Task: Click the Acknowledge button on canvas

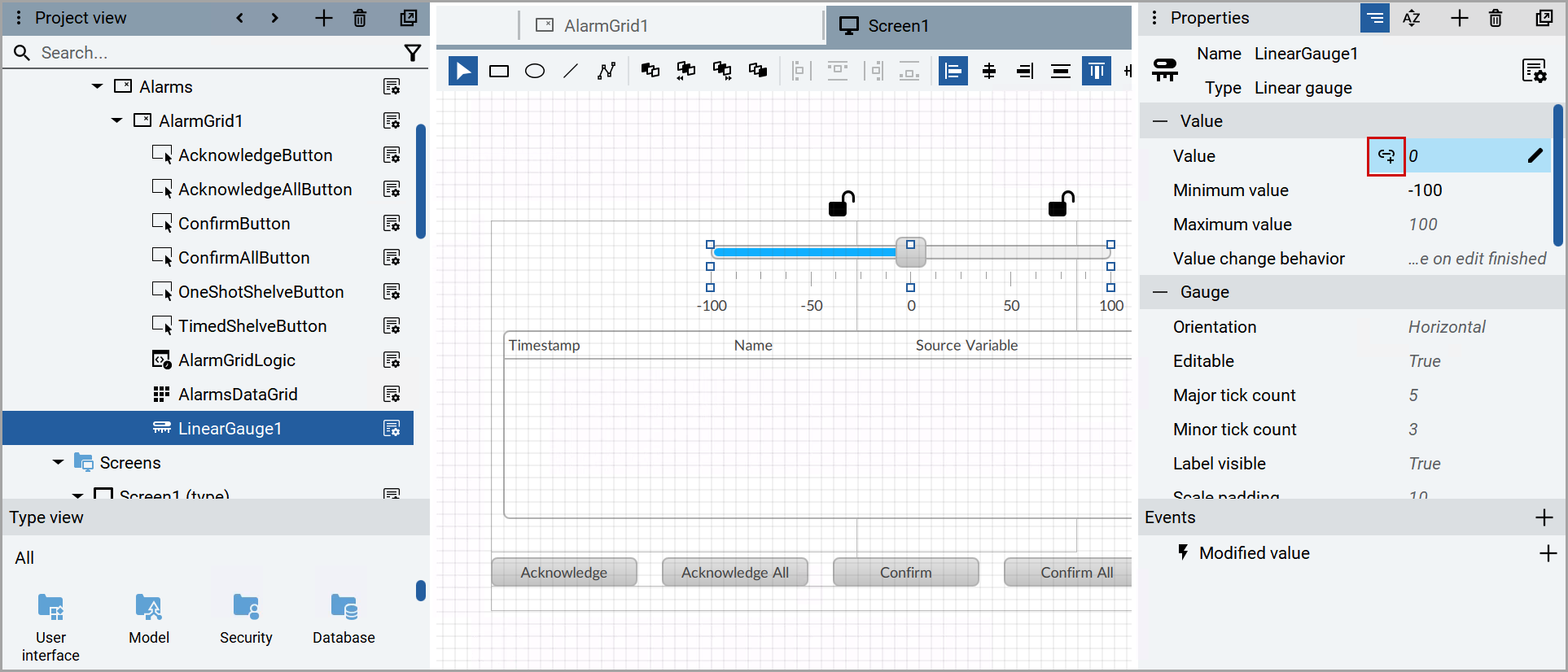Action: (564, 572)
